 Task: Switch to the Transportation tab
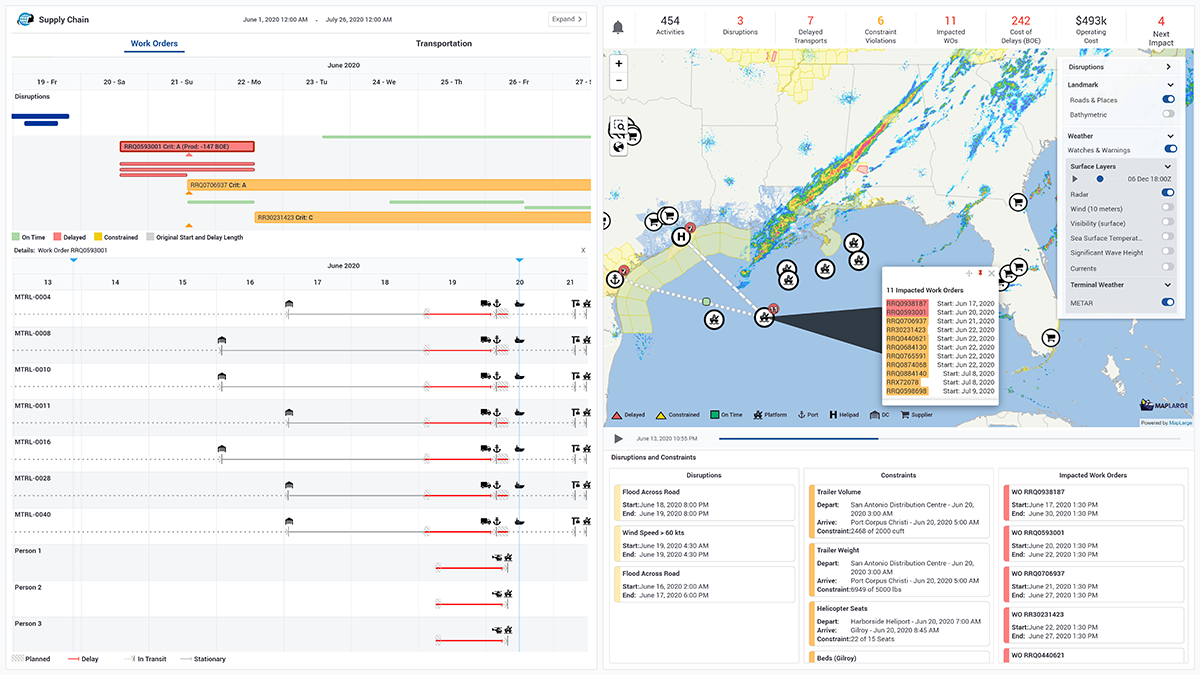443,43
